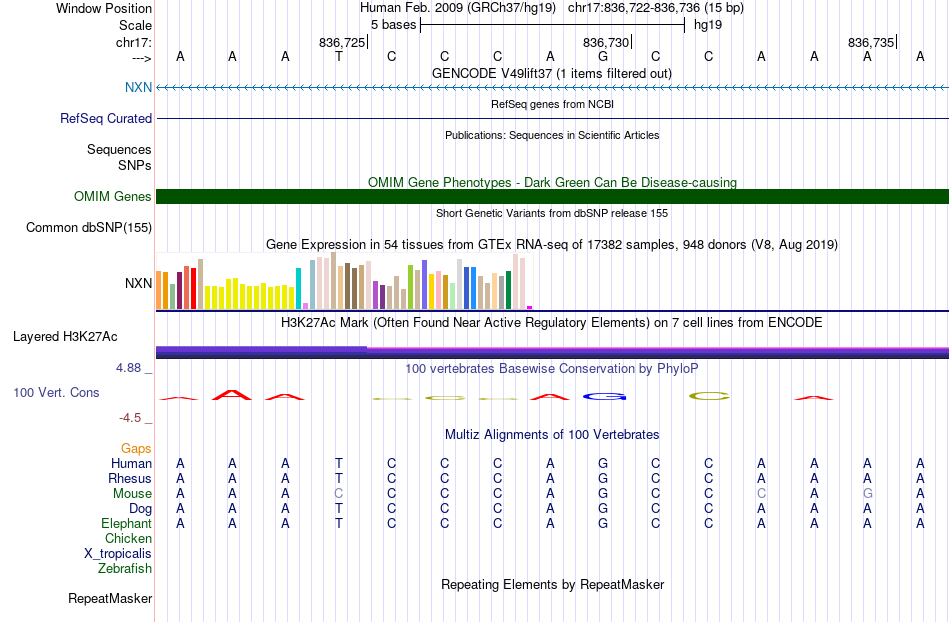Click the 836,725 position label

point(342,42)
